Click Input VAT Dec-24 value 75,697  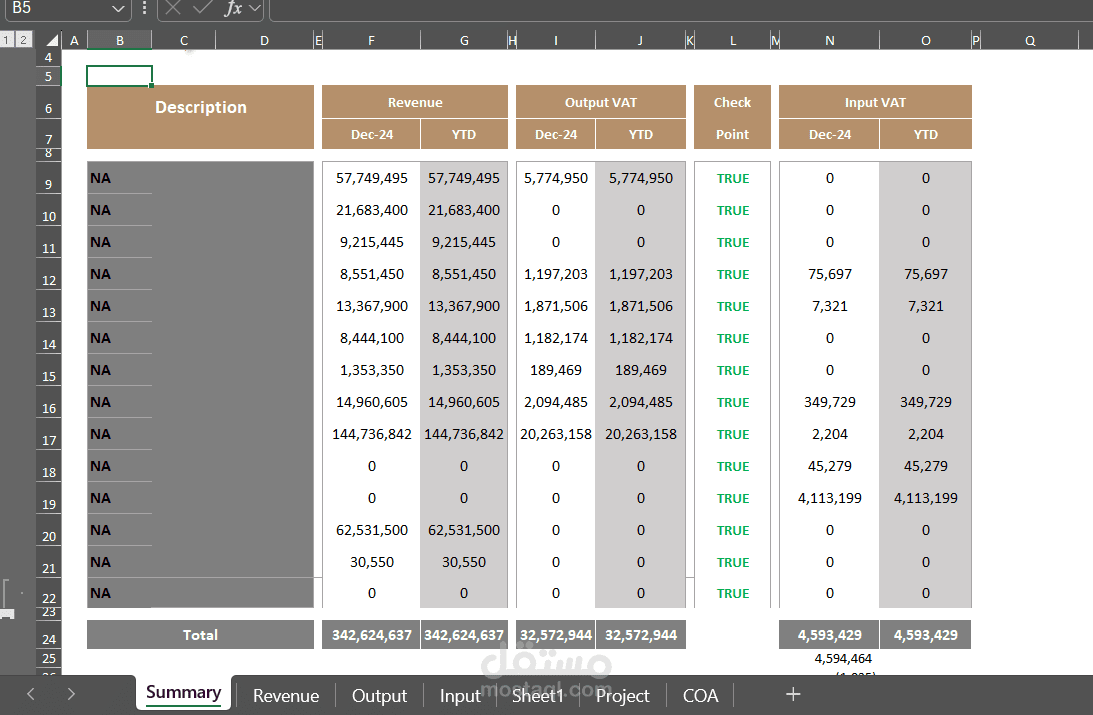(x=830, y=275)
